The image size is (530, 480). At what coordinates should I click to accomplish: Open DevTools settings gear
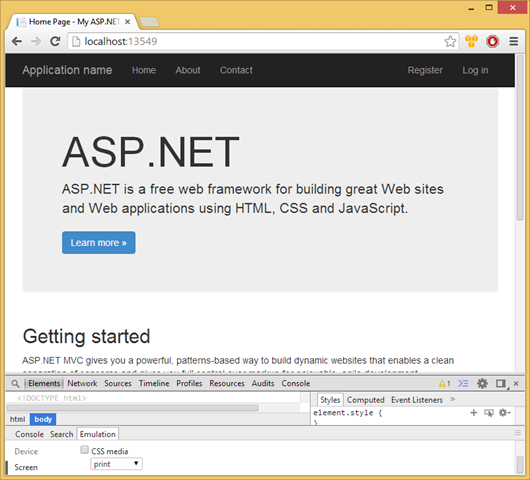(482, 383)
